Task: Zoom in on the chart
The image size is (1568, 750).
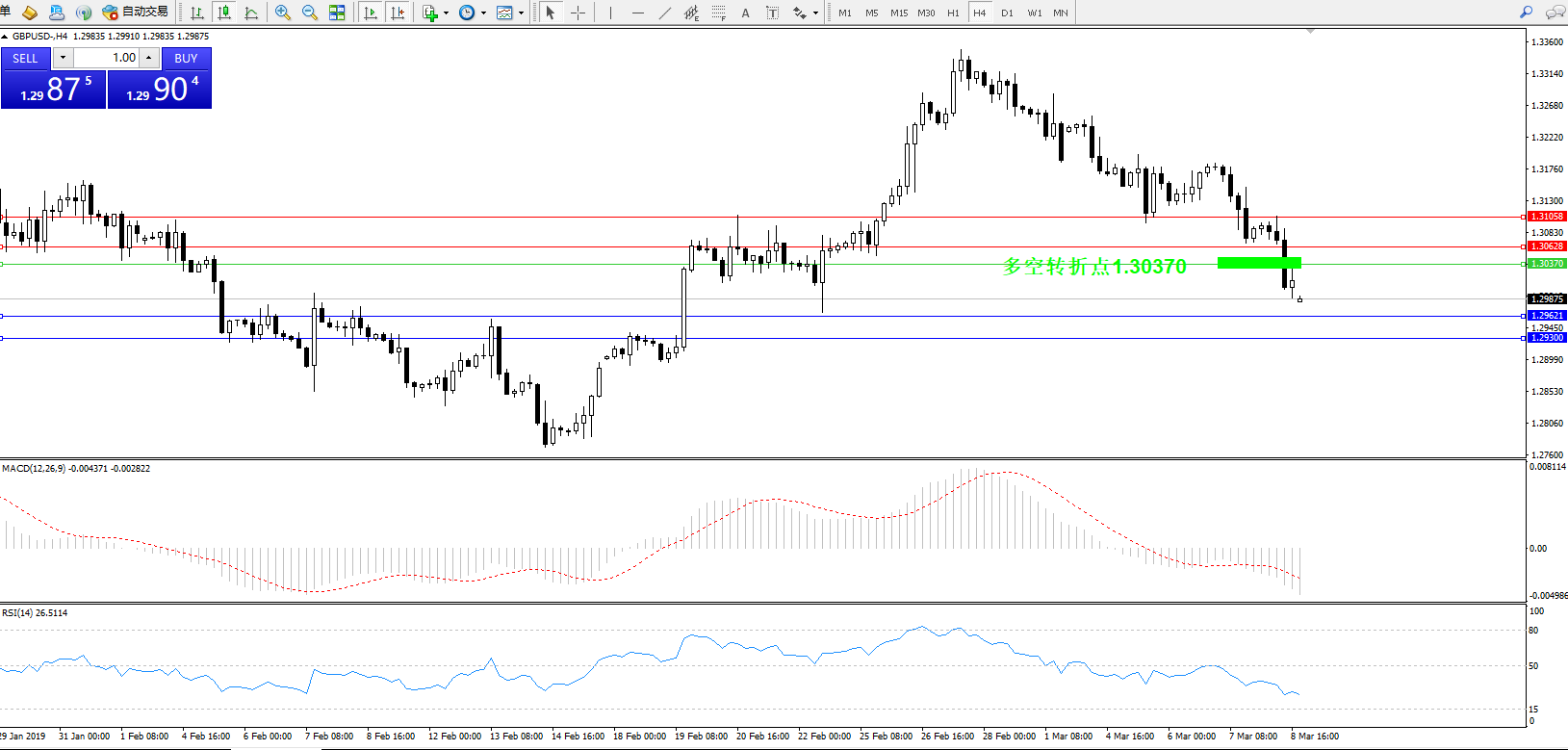Action: coord(282,13)
